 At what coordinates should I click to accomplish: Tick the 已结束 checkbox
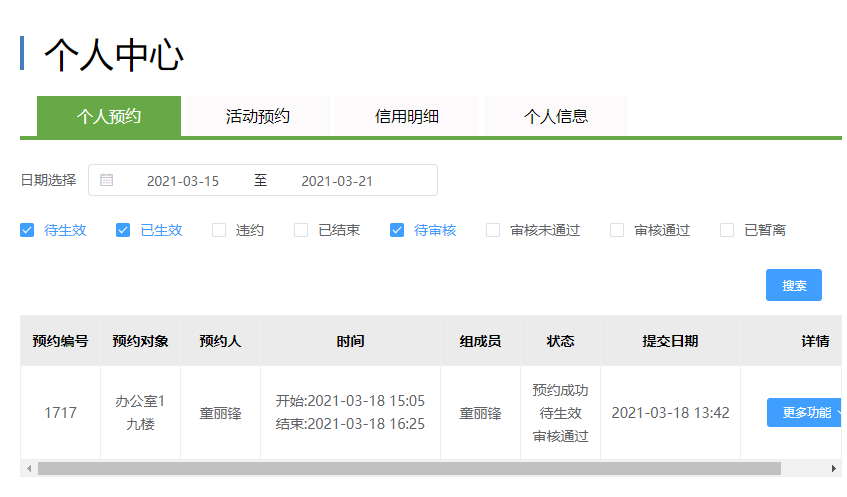click(301, 230)
